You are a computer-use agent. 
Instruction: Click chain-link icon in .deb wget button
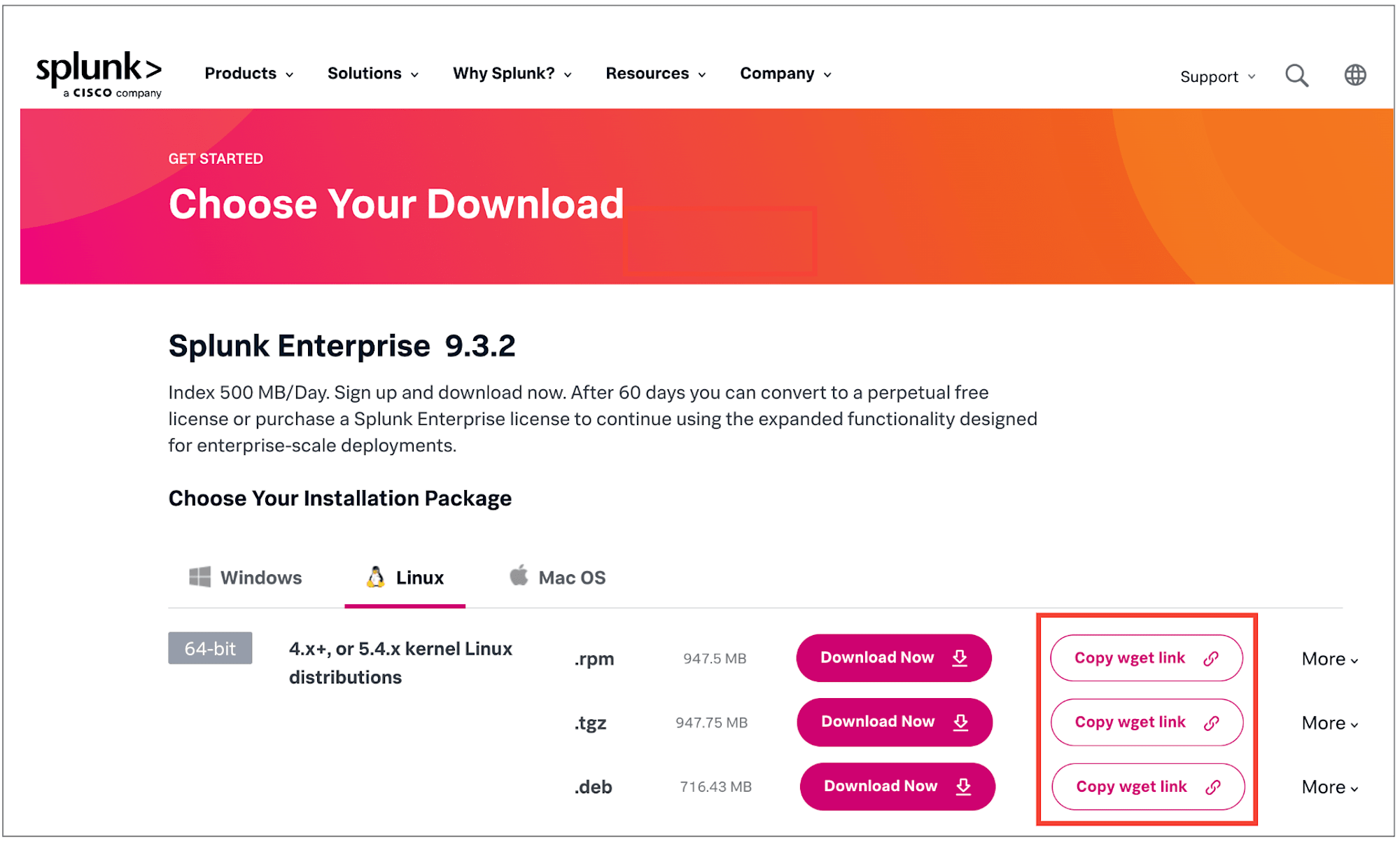pos(1213,788)
